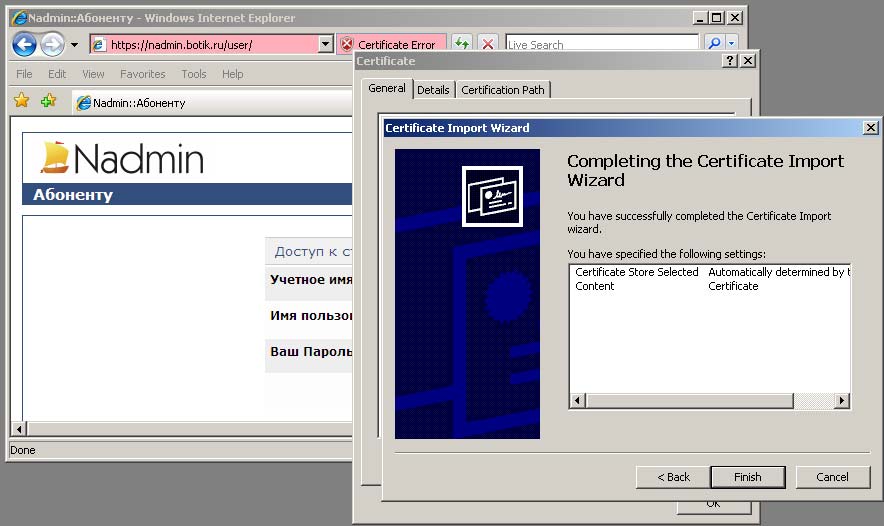Go Back in the Certificate Import Wizard
This screenshot has width=884, height=526.
coord(673,477)
